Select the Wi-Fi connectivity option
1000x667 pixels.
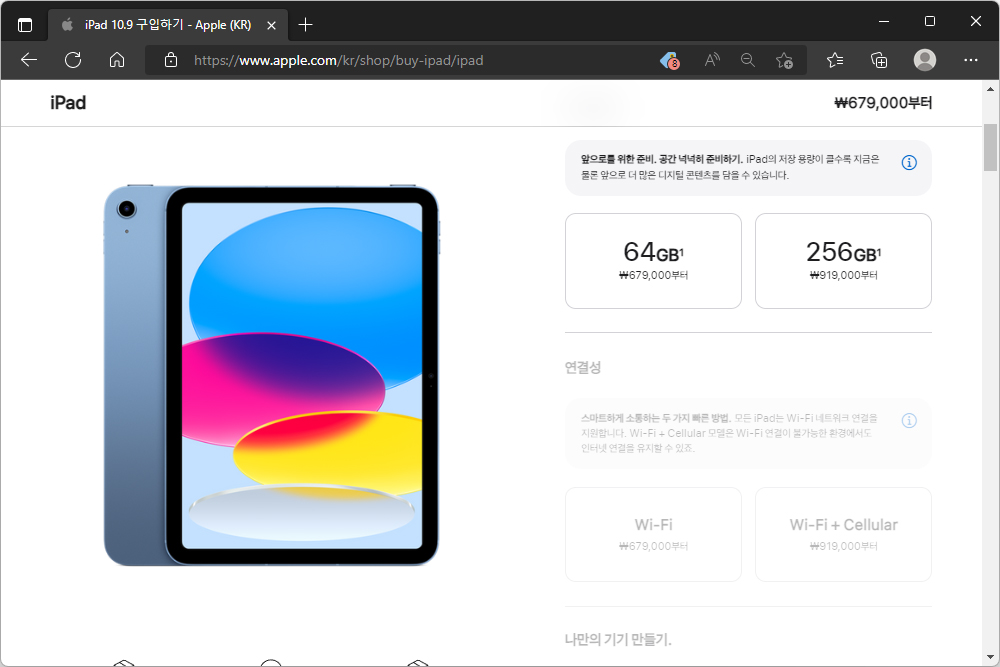point(653,534)
